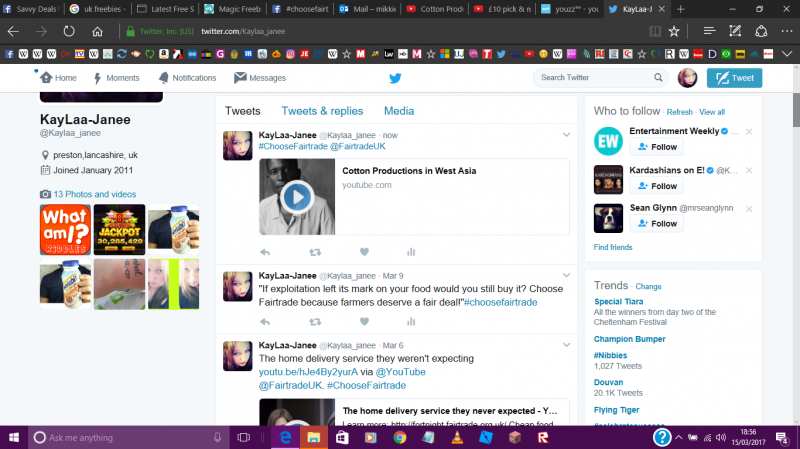Open Edge more actions ellipsis
The width and height of the screenshot is (800, 449).
click(x=787, y=31)
